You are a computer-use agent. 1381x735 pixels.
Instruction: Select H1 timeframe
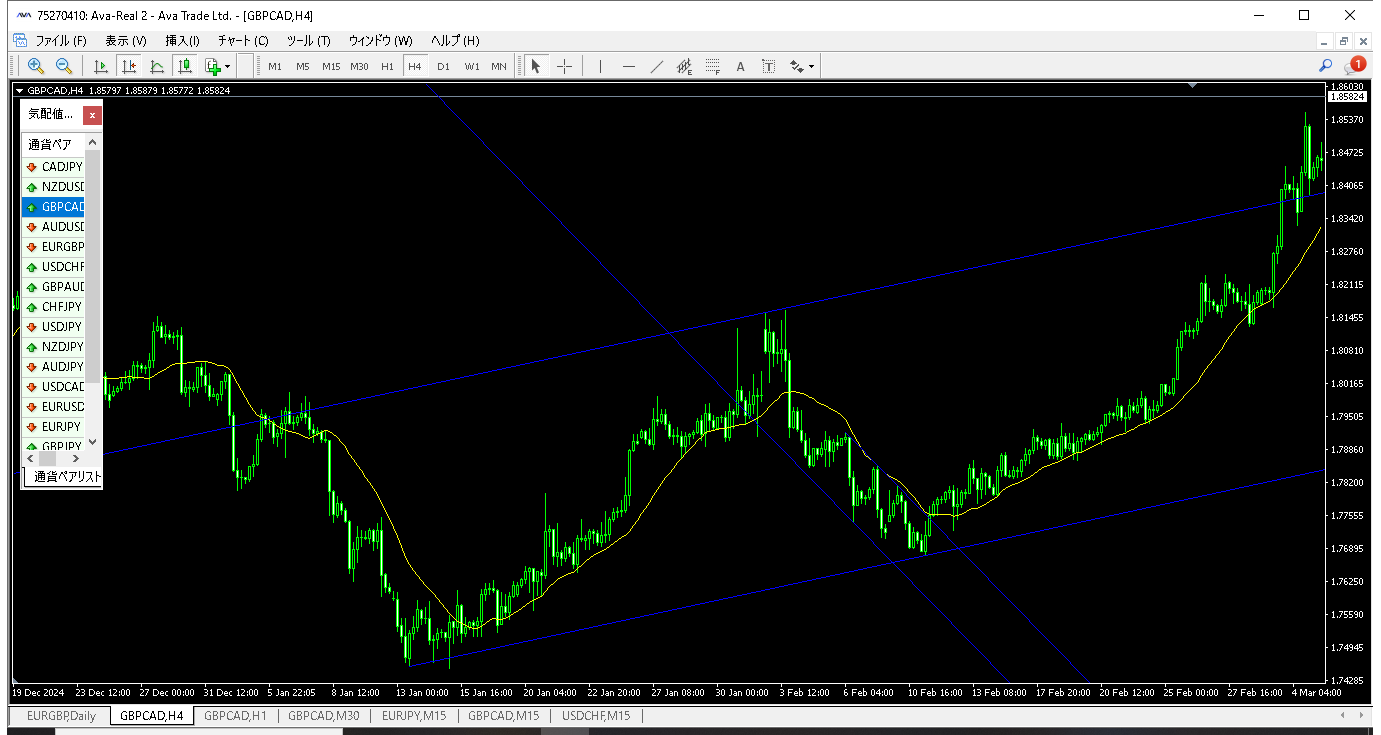[x=387, y=67]
